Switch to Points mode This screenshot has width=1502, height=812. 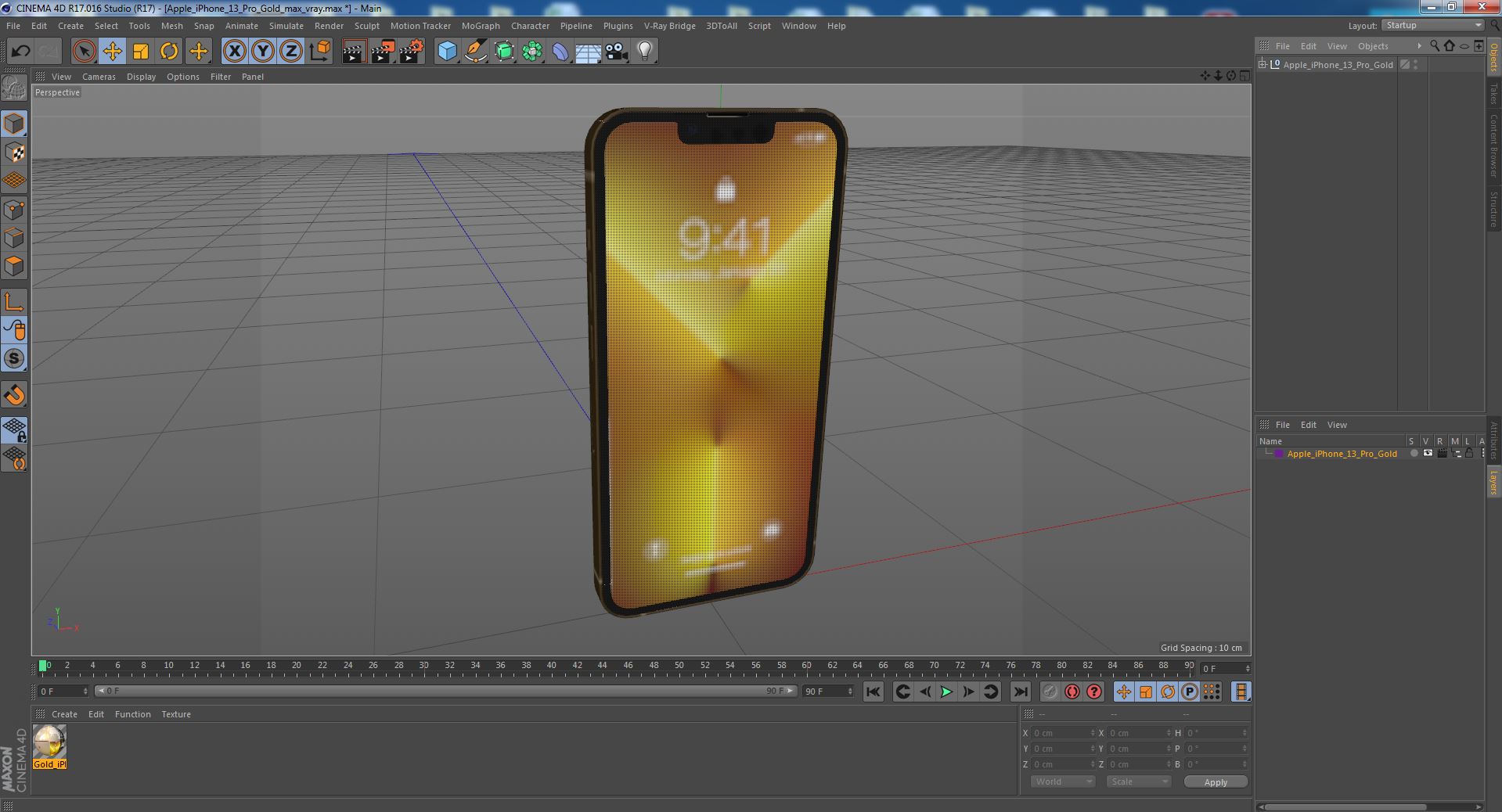tap(14, 210)
